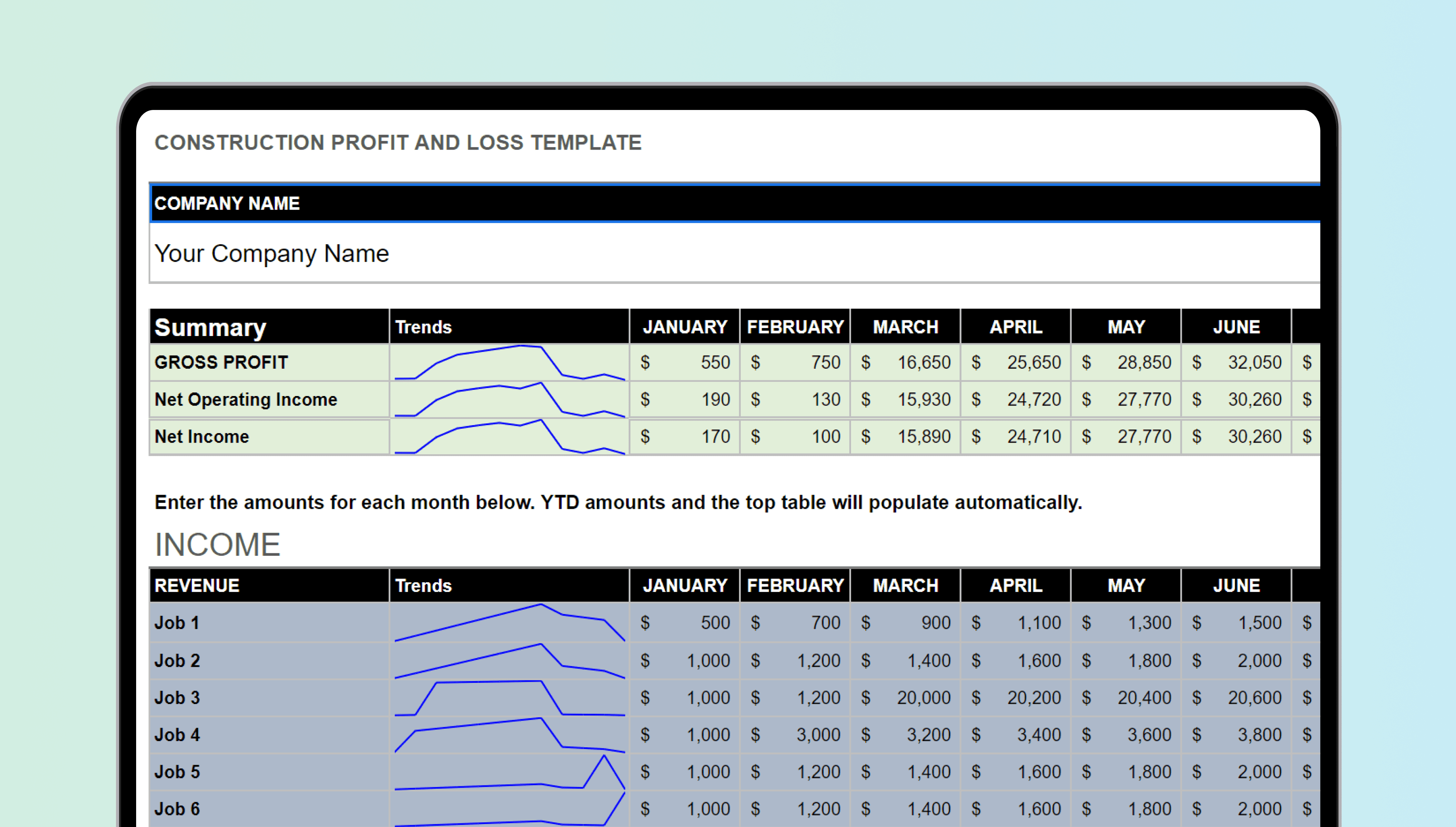Open the Gross Profit trend sparkline
Viewport: 1456px width, 827px height.
(509, 363)
